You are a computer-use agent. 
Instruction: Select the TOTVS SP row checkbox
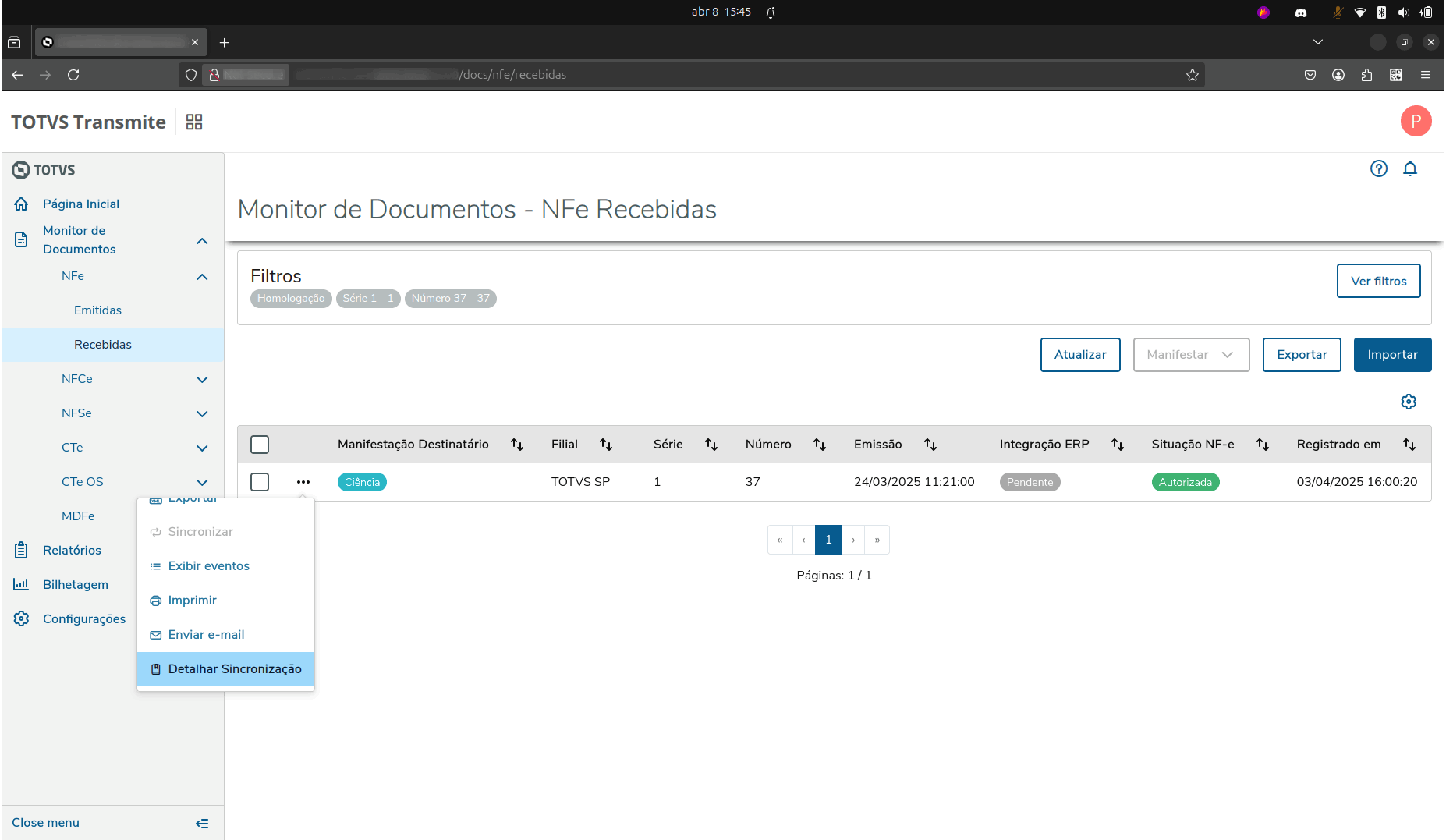[x=260, y=482]
